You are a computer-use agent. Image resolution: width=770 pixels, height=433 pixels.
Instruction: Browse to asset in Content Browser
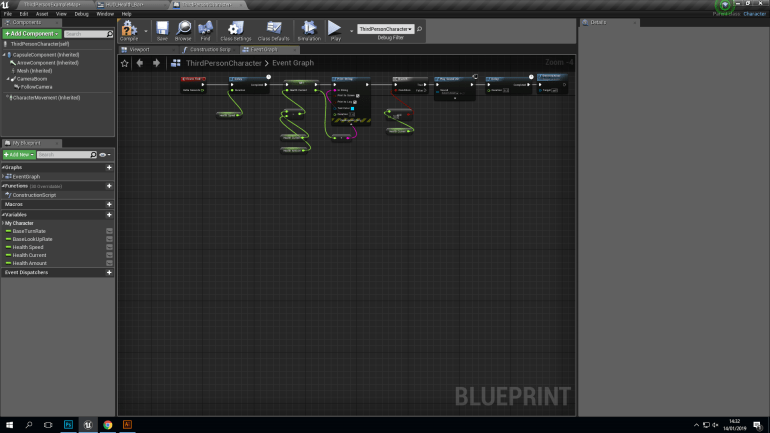183,30
